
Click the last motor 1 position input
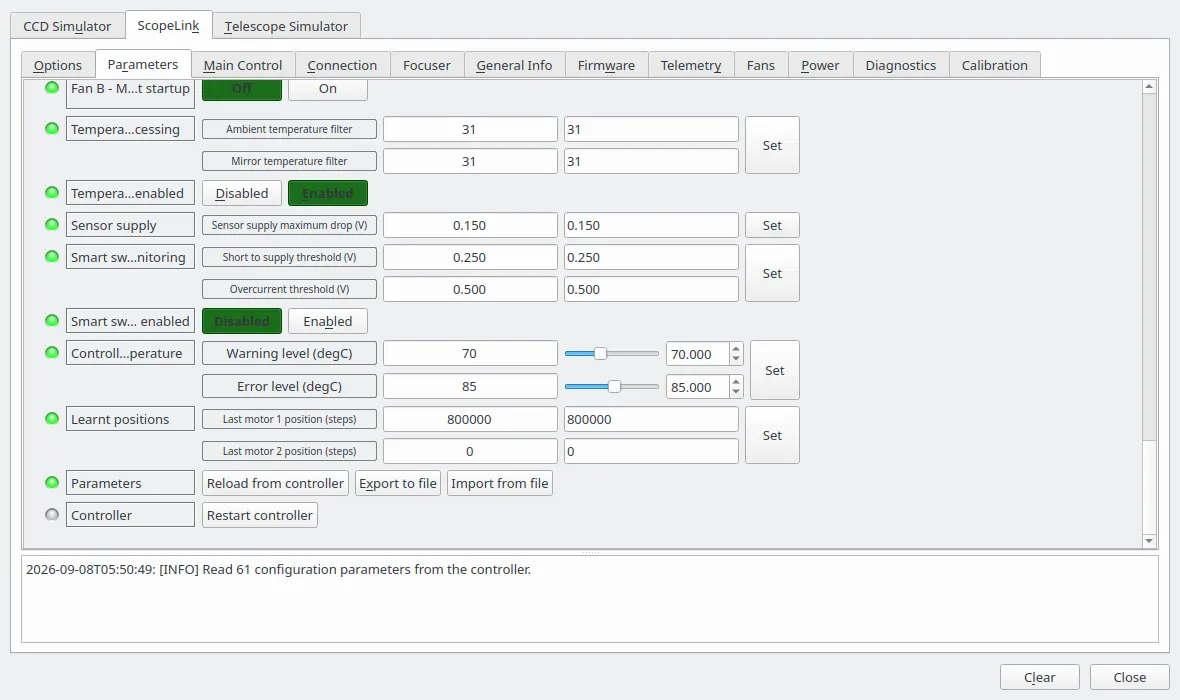[651, 419]
